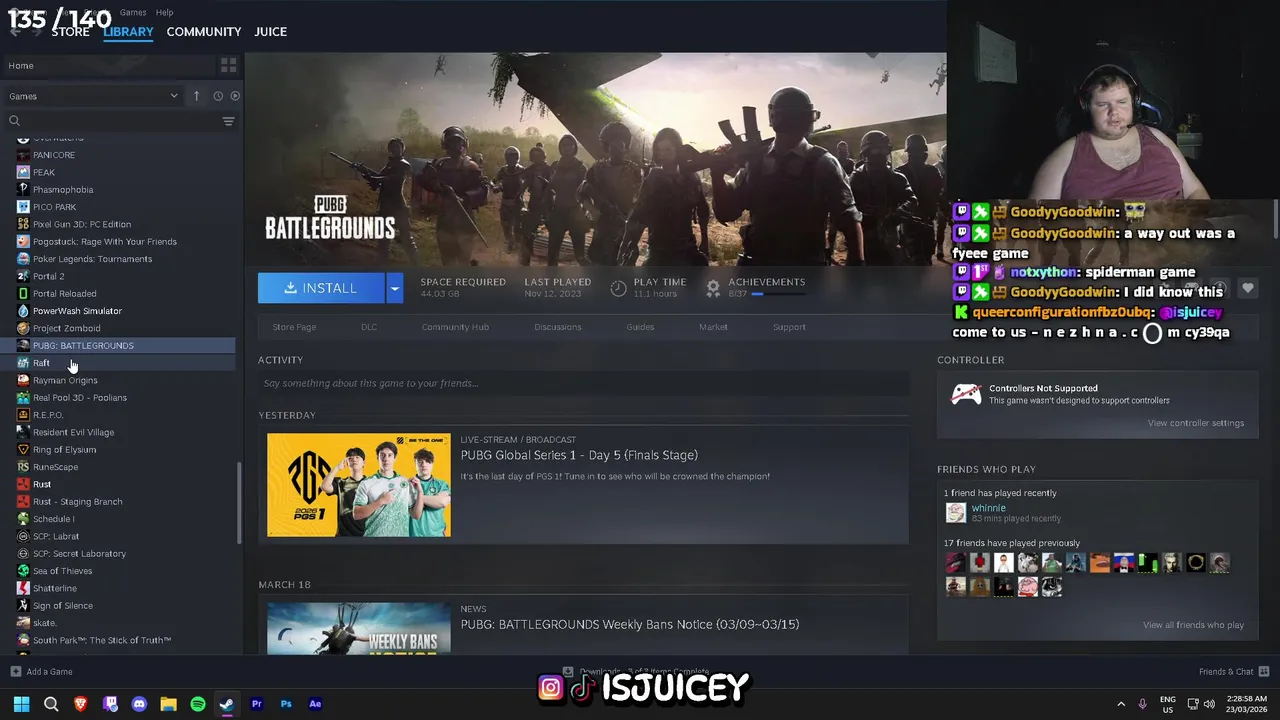Click Add a Game button
This screenshot has width=1280, height=720.
coord(41,672)
